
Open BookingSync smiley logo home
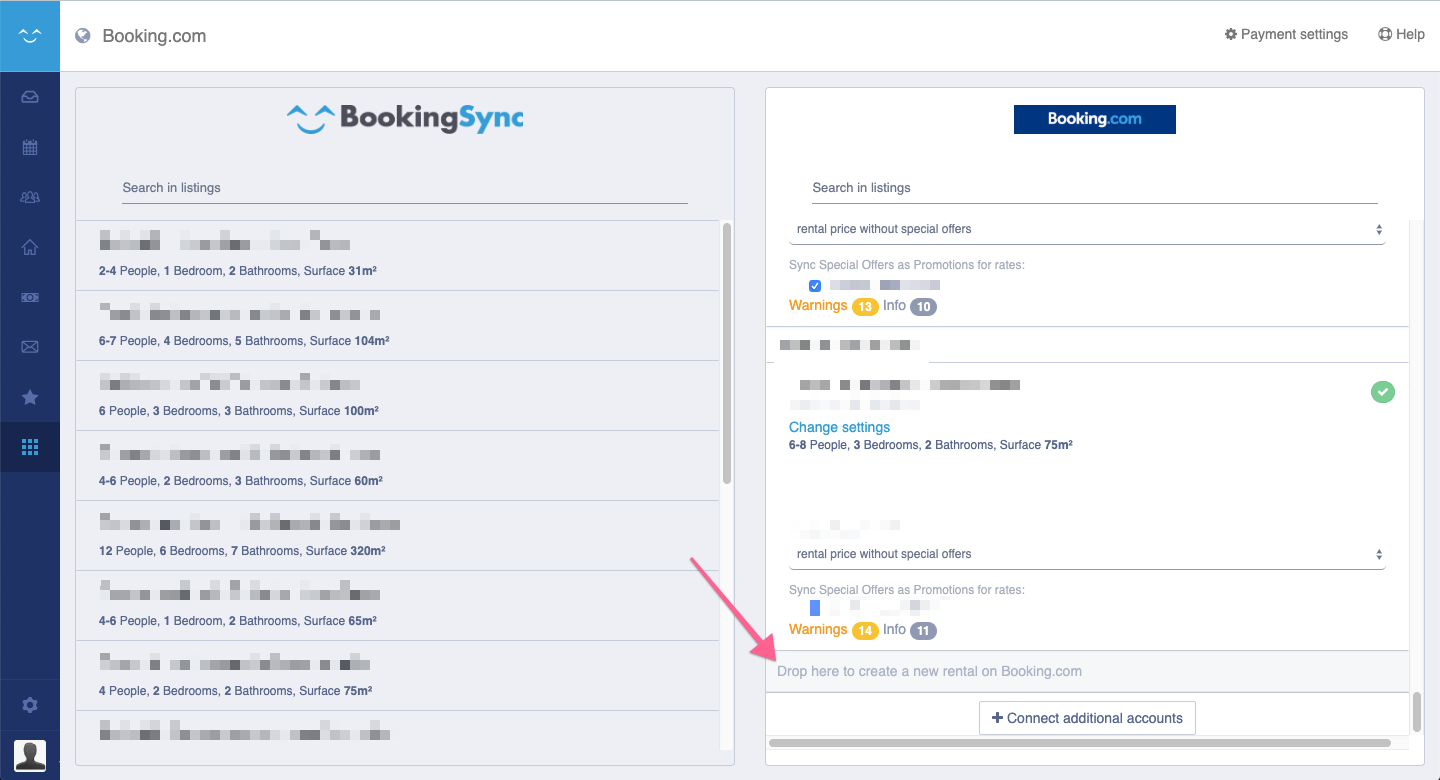(x=30, y=36)
